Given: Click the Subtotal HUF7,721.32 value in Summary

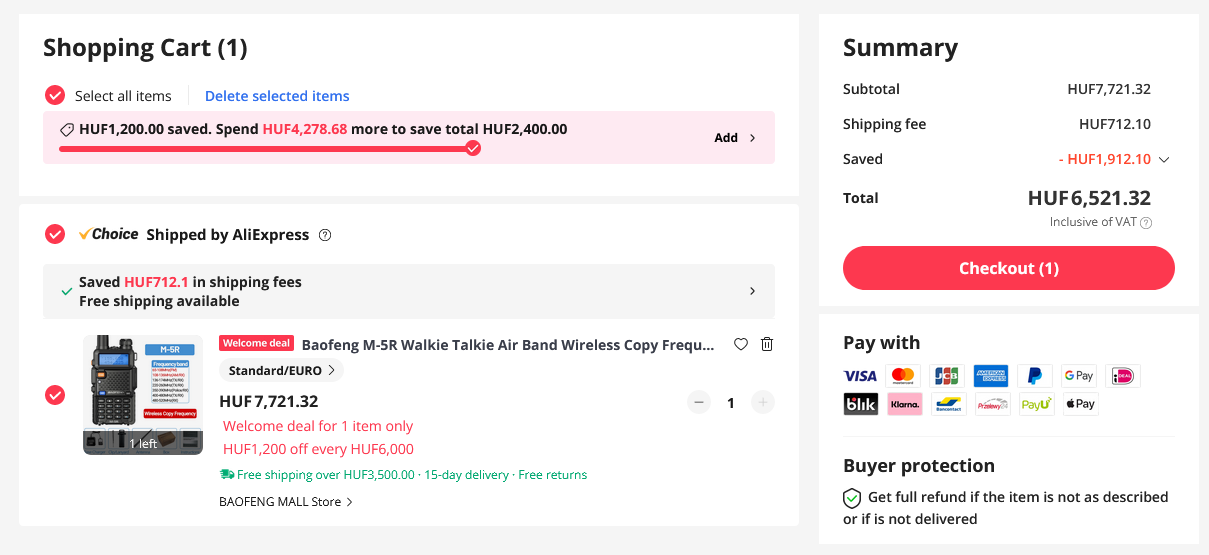Looking at the screenshot, I should click(1109, 89).
